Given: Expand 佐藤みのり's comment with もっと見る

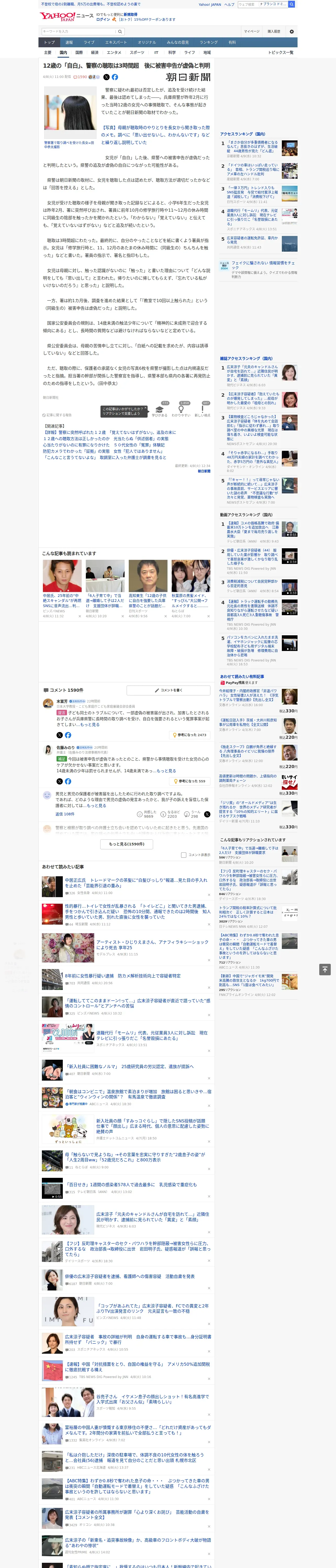Looking at the screenshot, I should (166, 771).
